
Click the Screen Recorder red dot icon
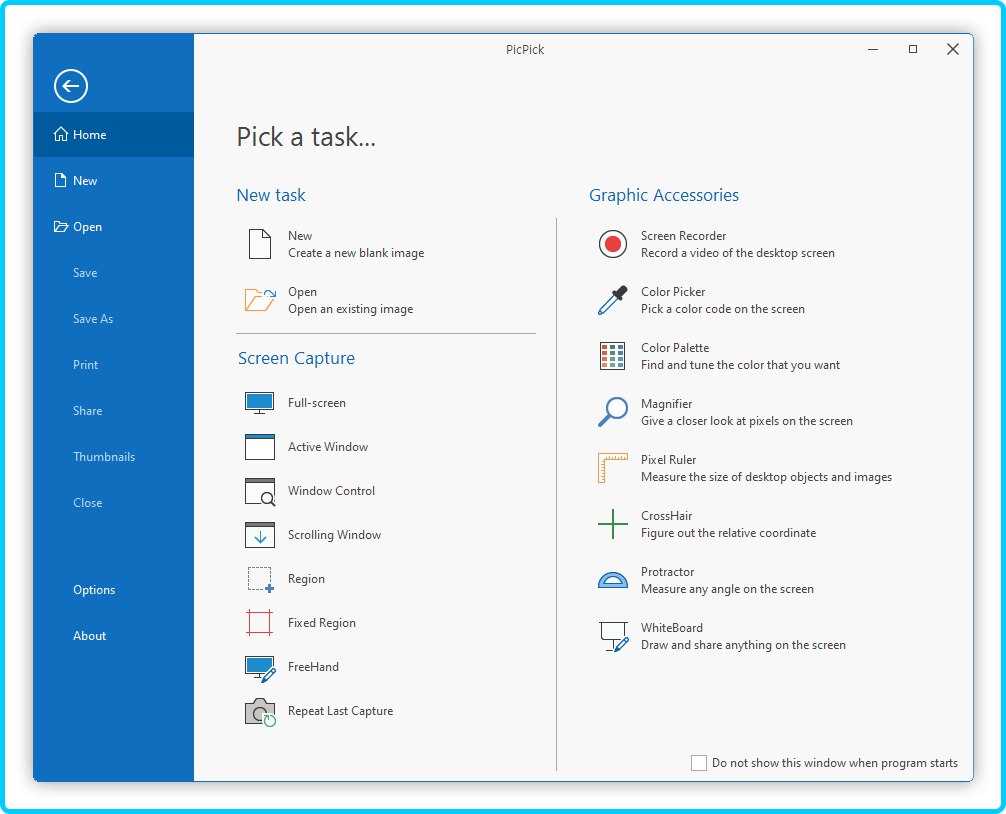click(612, 244)
